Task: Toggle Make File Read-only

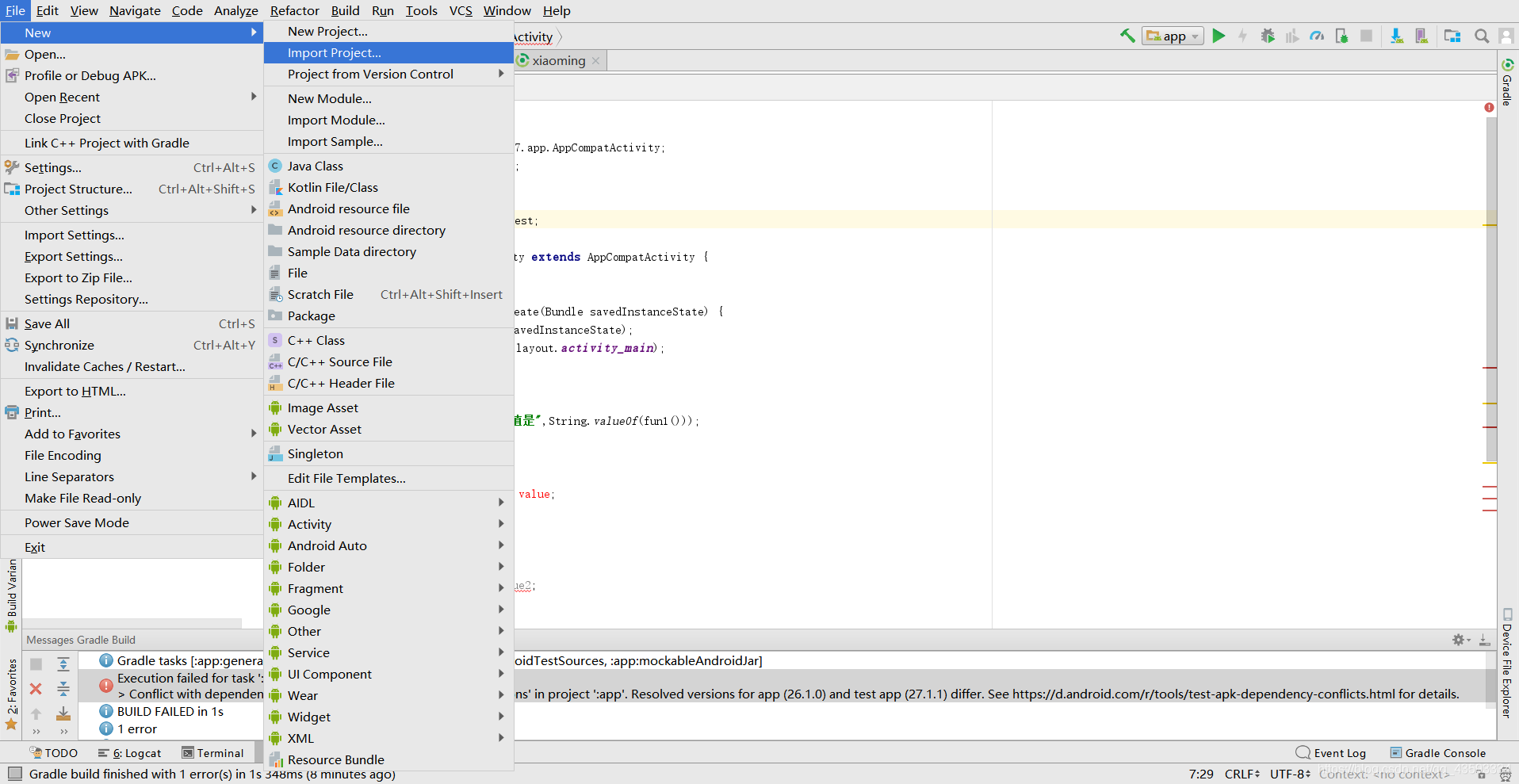Action: 132,498
